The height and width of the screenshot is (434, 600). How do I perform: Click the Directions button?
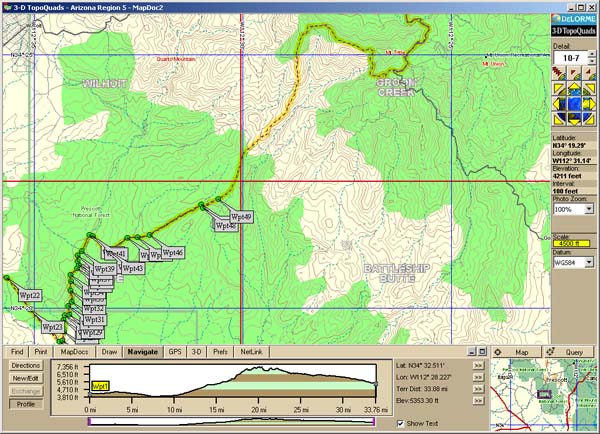point(26,365)
